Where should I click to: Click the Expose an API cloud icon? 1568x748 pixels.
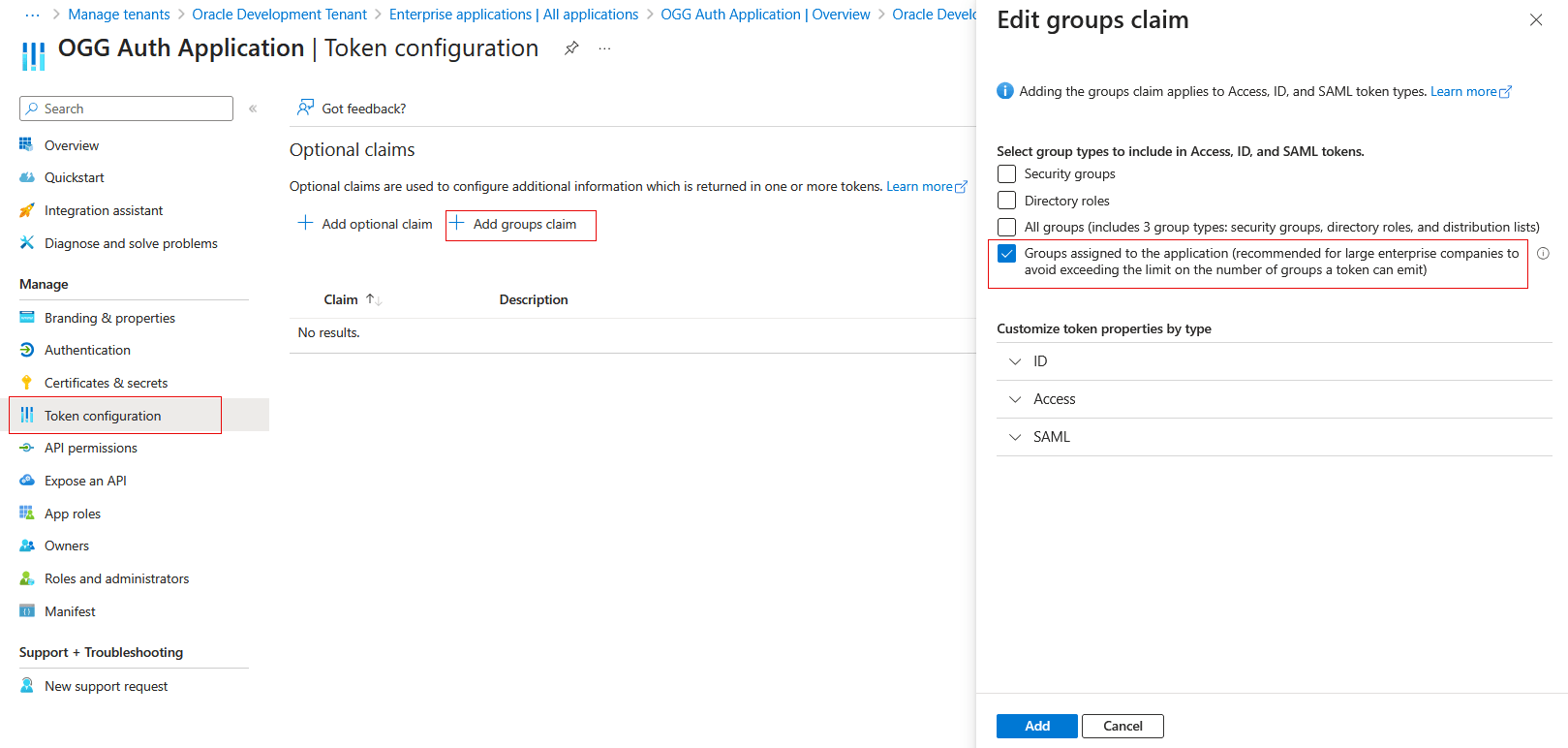click(x=27, y=481)
